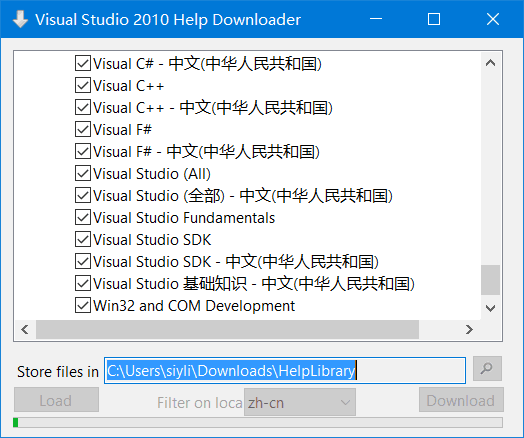Click the green download progress bar
This screenshot has height=438, width=524.
258,422
